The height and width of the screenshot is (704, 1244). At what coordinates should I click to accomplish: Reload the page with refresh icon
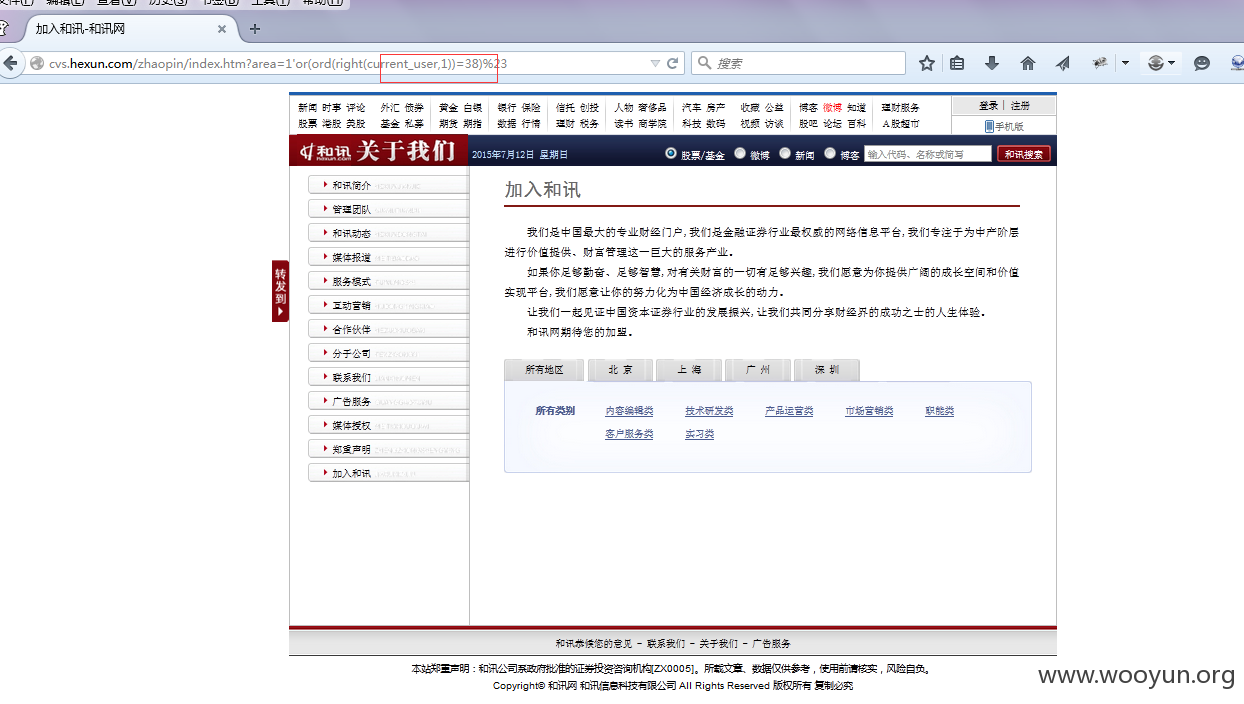[673, 63]
